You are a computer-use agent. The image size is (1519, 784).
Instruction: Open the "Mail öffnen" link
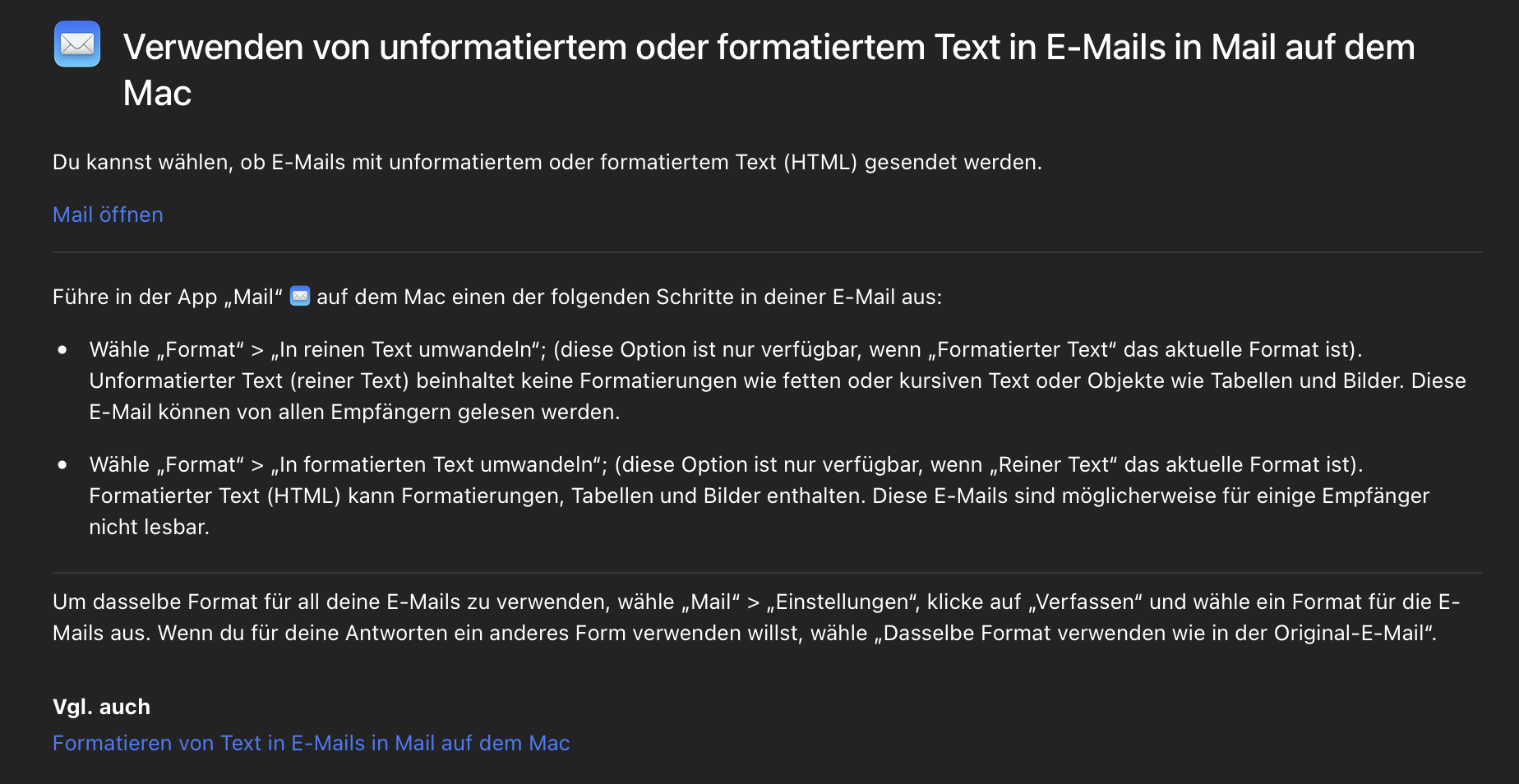108,214
